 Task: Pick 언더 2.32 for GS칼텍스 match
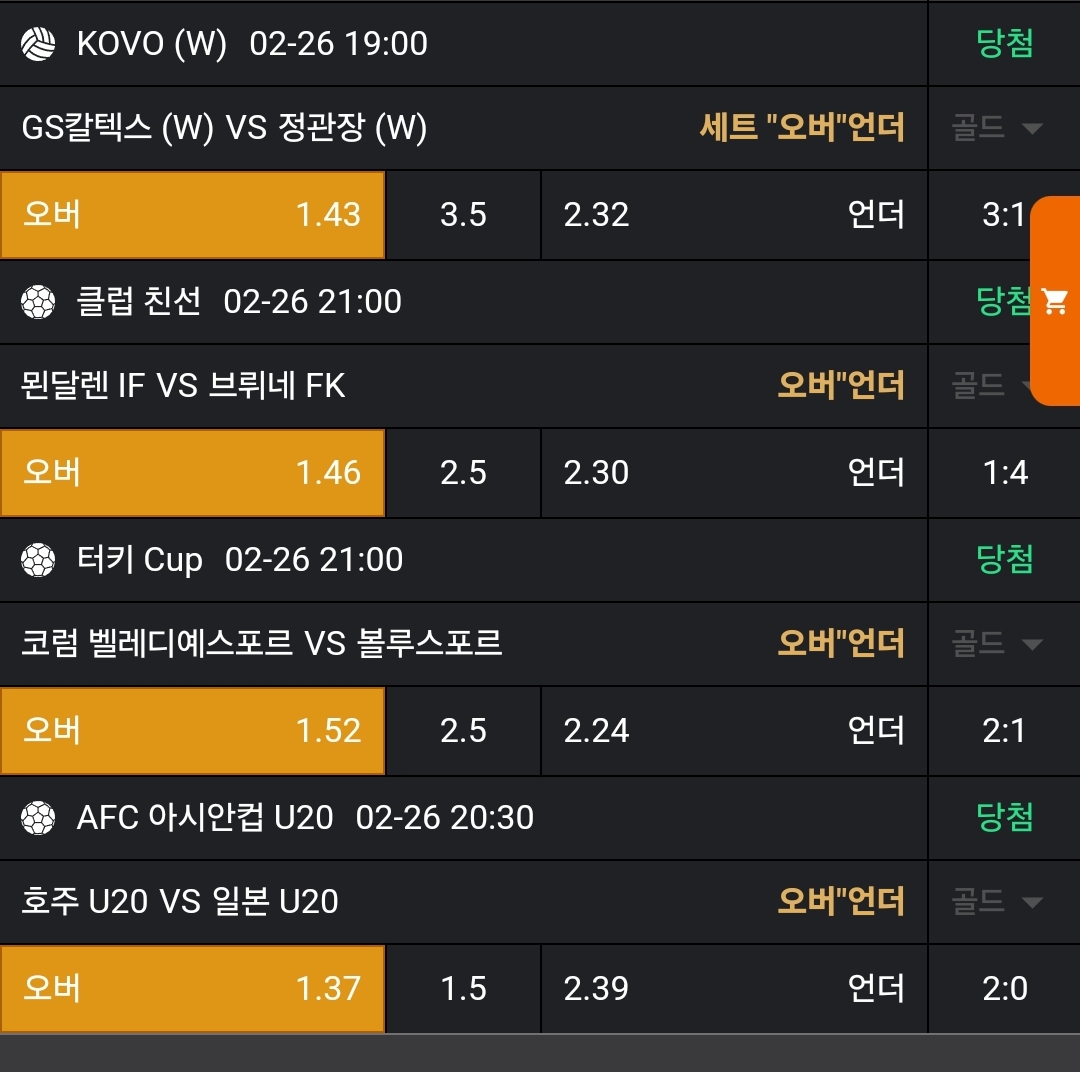734,215
